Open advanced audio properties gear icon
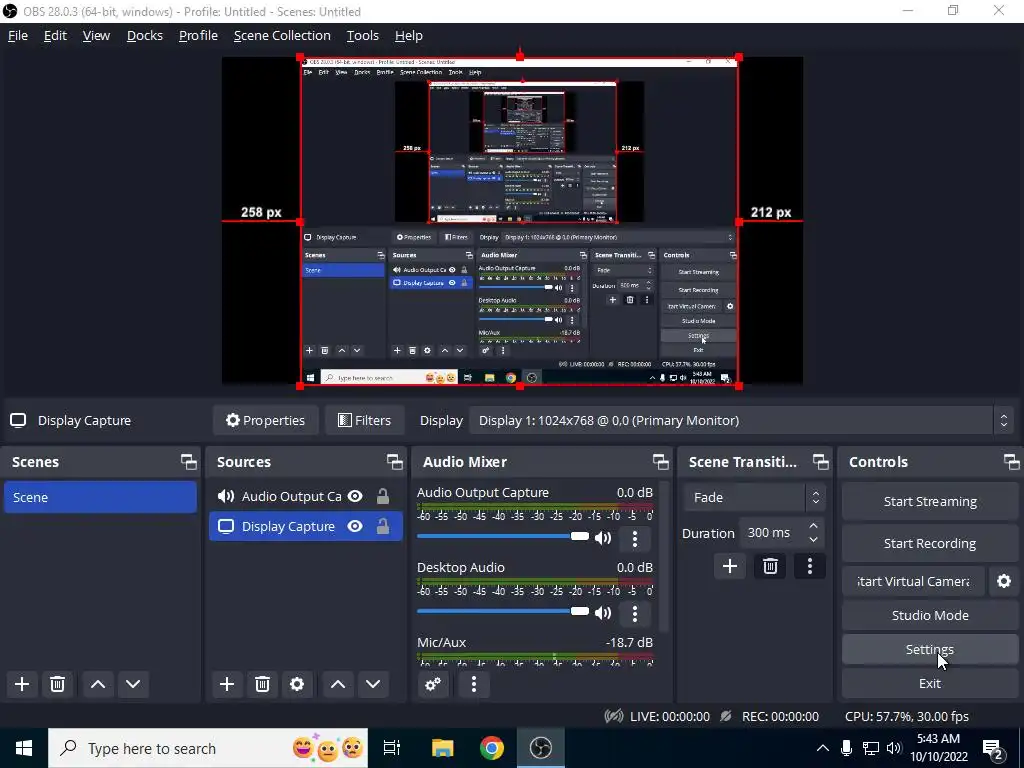Screen dimensions: 1024x768 click(x=433, y=684)
